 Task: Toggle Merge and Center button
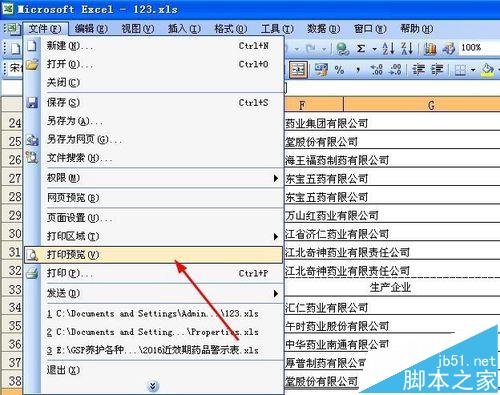tap(298, 70)
